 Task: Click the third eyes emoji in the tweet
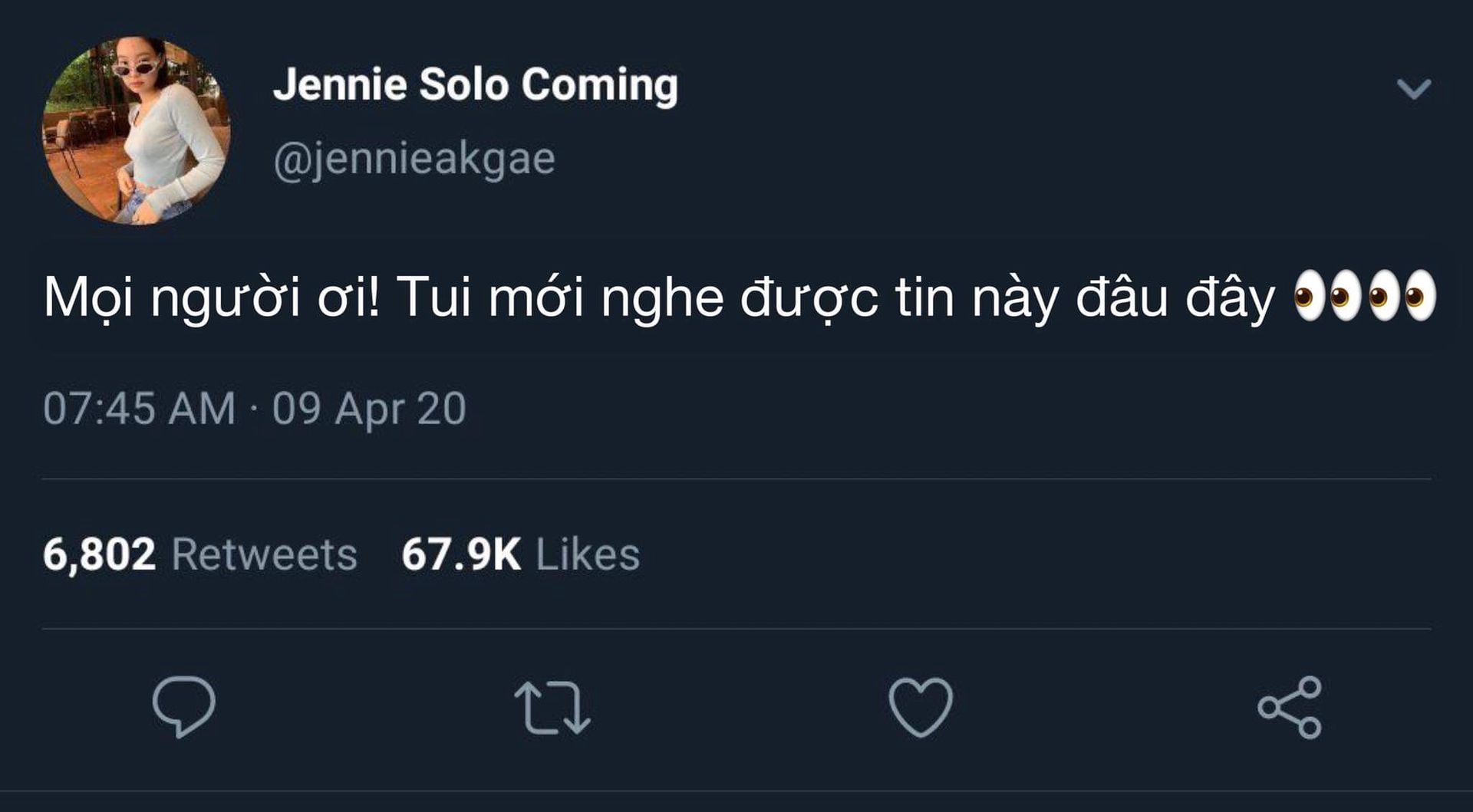tap(1383, 296)
